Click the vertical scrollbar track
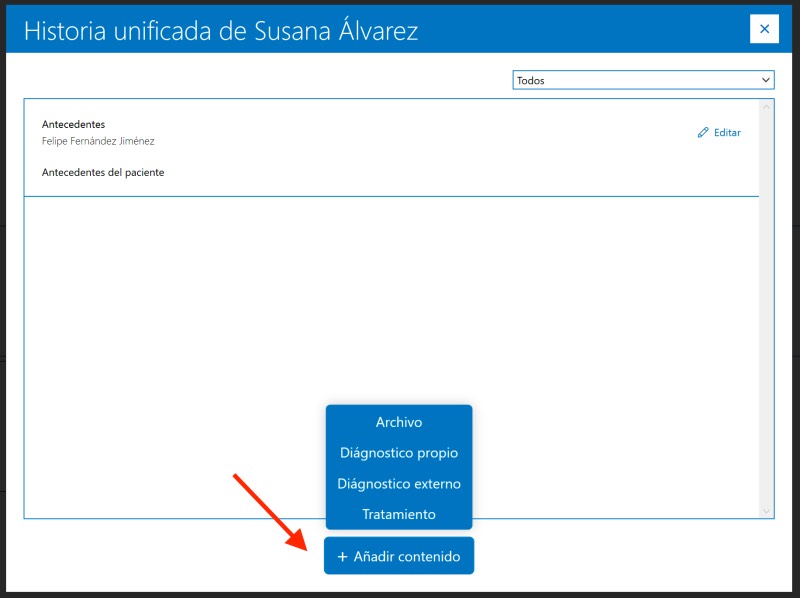 (x=766, y=300)
